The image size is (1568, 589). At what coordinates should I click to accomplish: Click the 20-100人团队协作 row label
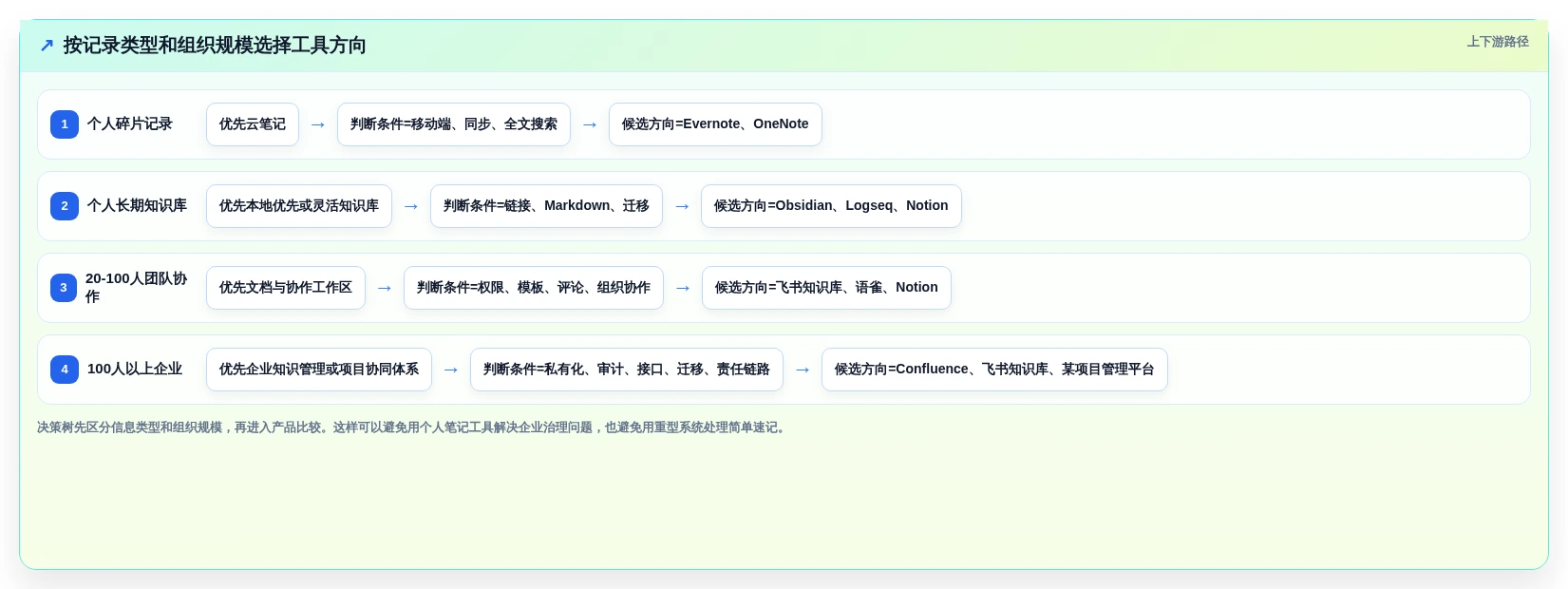point(137,288)
